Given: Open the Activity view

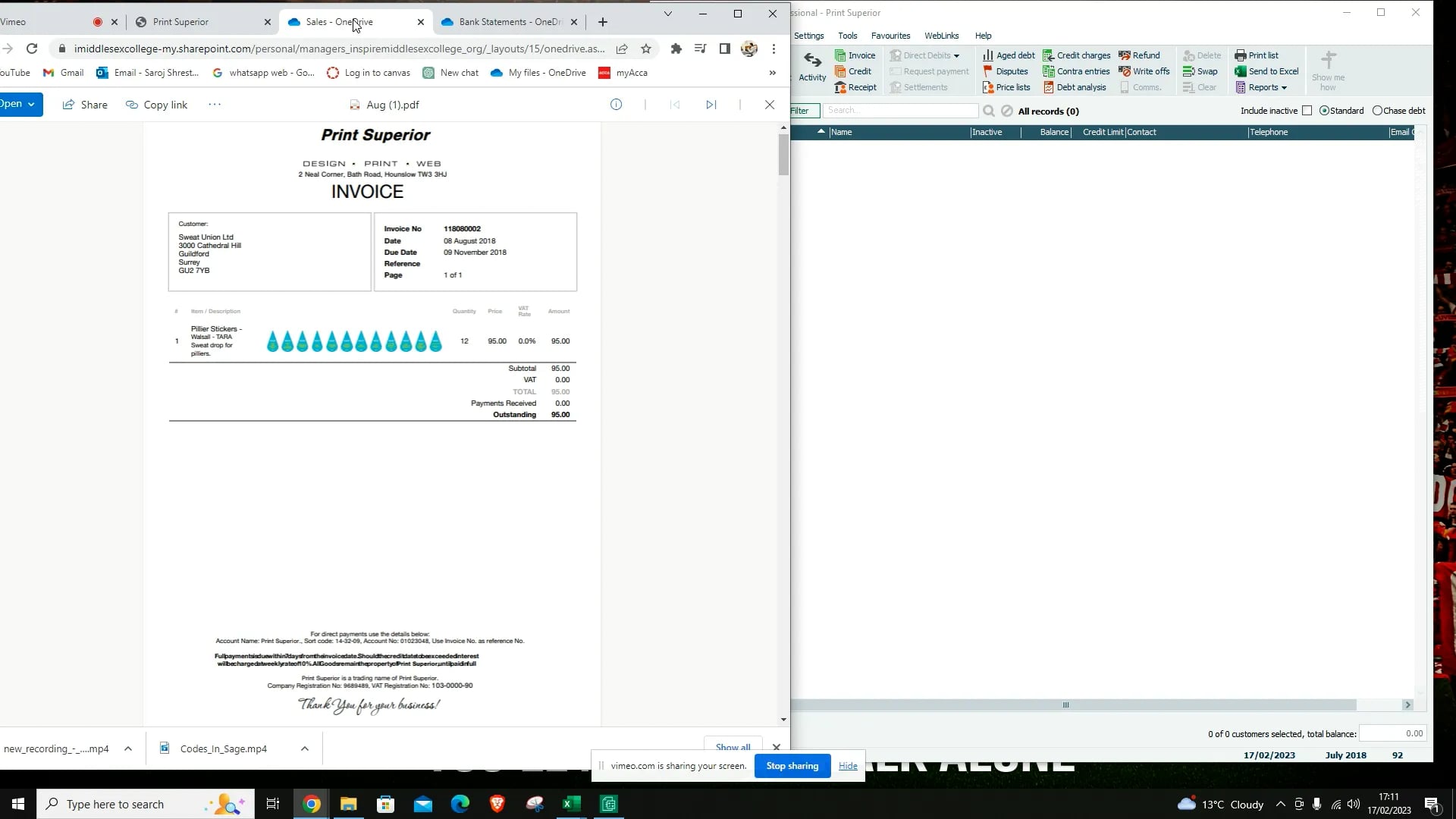Looking at the screenshot, I should coord(812,67).
